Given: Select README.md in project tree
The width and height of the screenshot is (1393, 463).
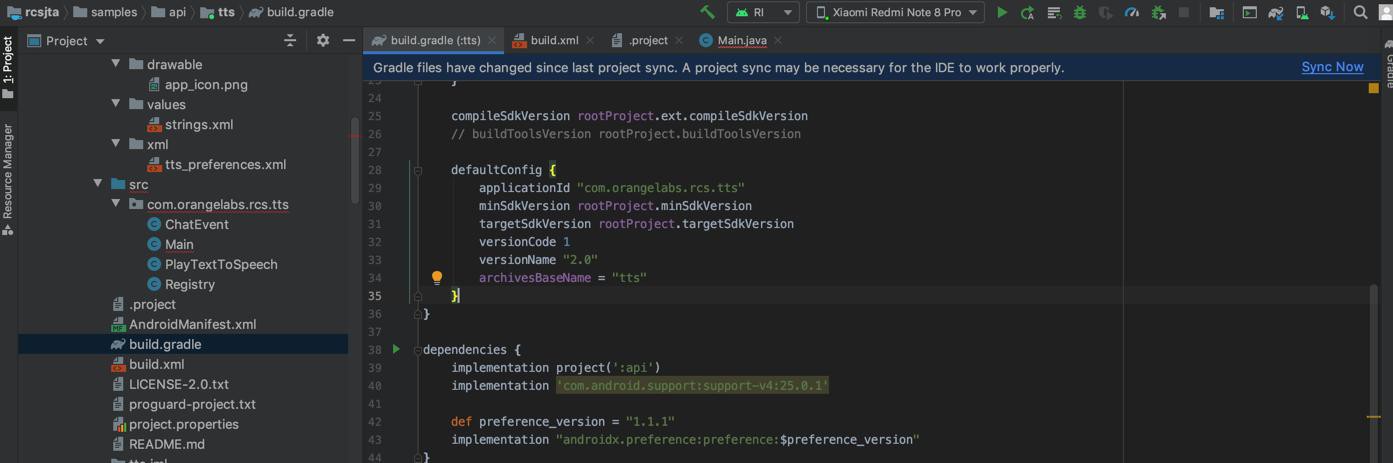Looking at the screenshot, I should tap(166, 444).
